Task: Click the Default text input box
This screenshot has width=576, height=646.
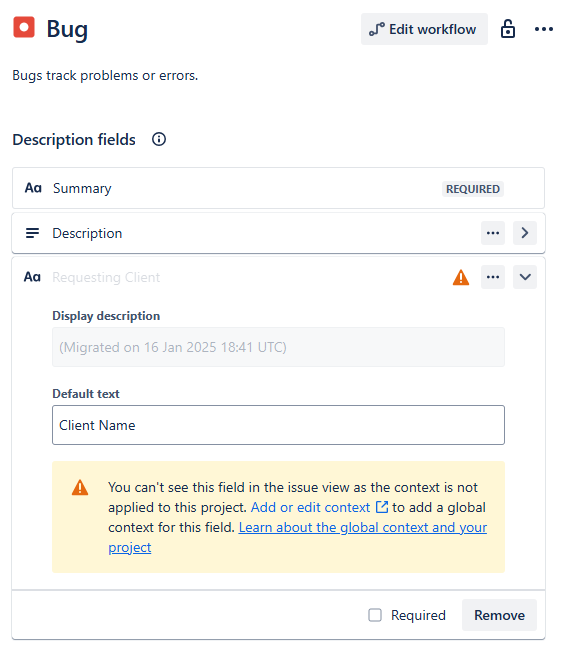Action: click(279, 425)
